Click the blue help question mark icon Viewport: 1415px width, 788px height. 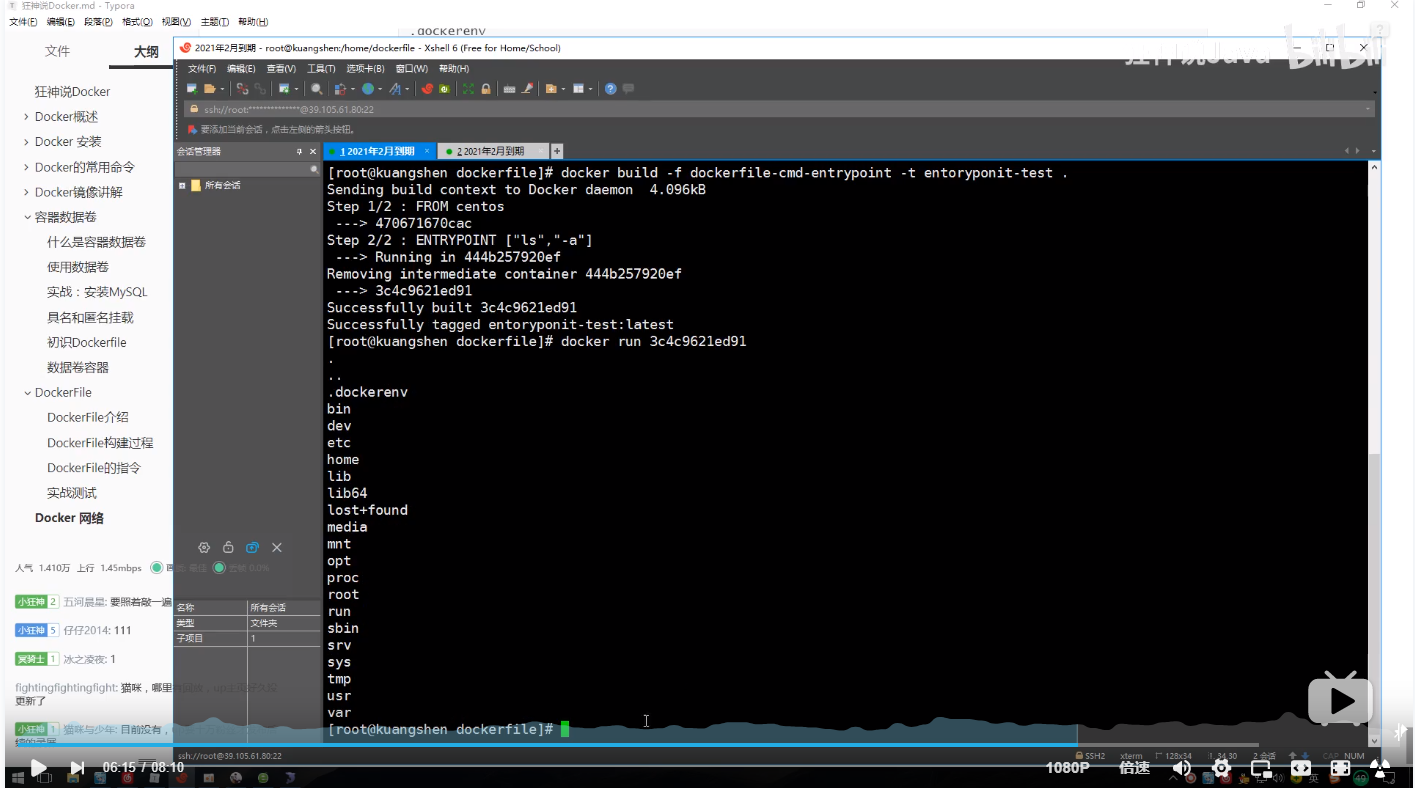click(x=611, y=89)
